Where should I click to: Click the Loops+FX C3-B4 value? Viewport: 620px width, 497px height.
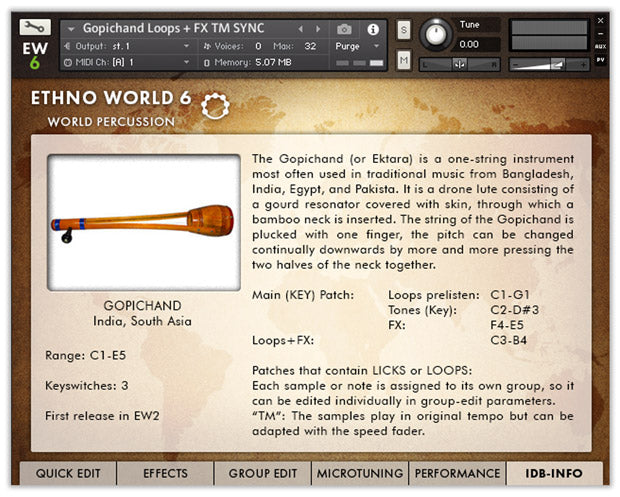pos(508,340)
